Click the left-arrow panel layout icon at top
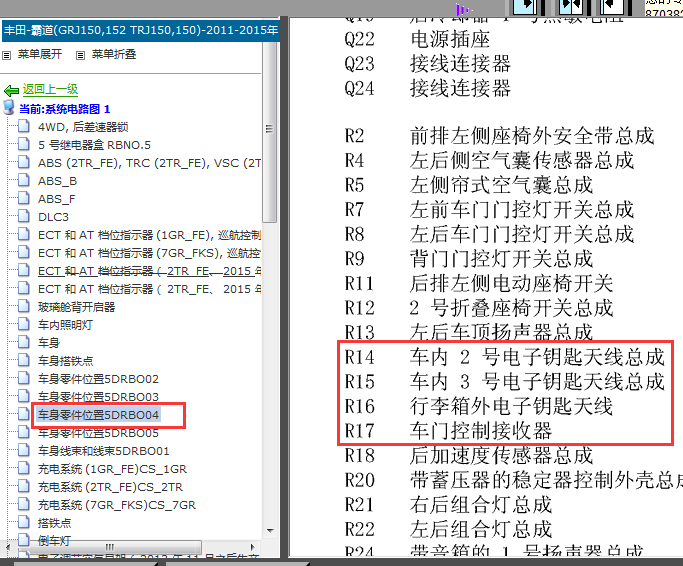Image resolution: width=683 pixels, height=566 pixels. click(613, 6)
